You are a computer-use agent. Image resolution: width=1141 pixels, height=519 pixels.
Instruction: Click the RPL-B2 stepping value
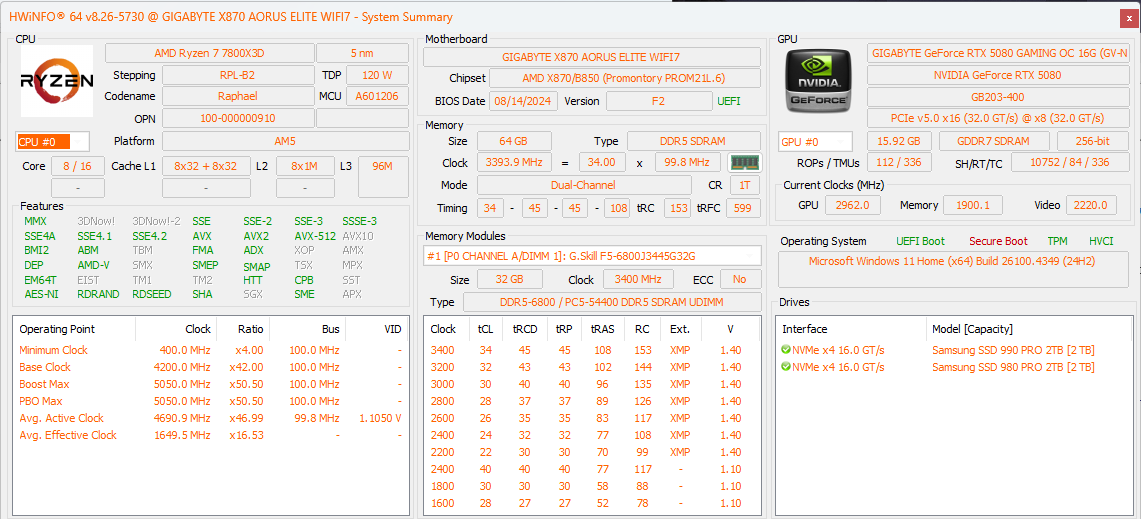tap(237, 75)
